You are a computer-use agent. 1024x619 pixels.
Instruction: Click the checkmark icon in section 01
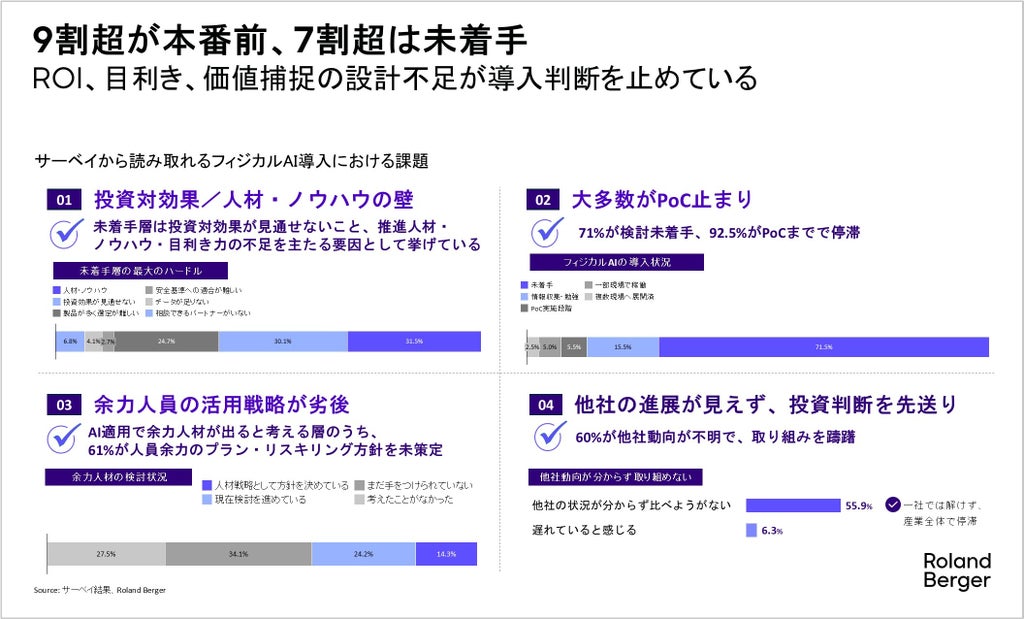(67, 234)
